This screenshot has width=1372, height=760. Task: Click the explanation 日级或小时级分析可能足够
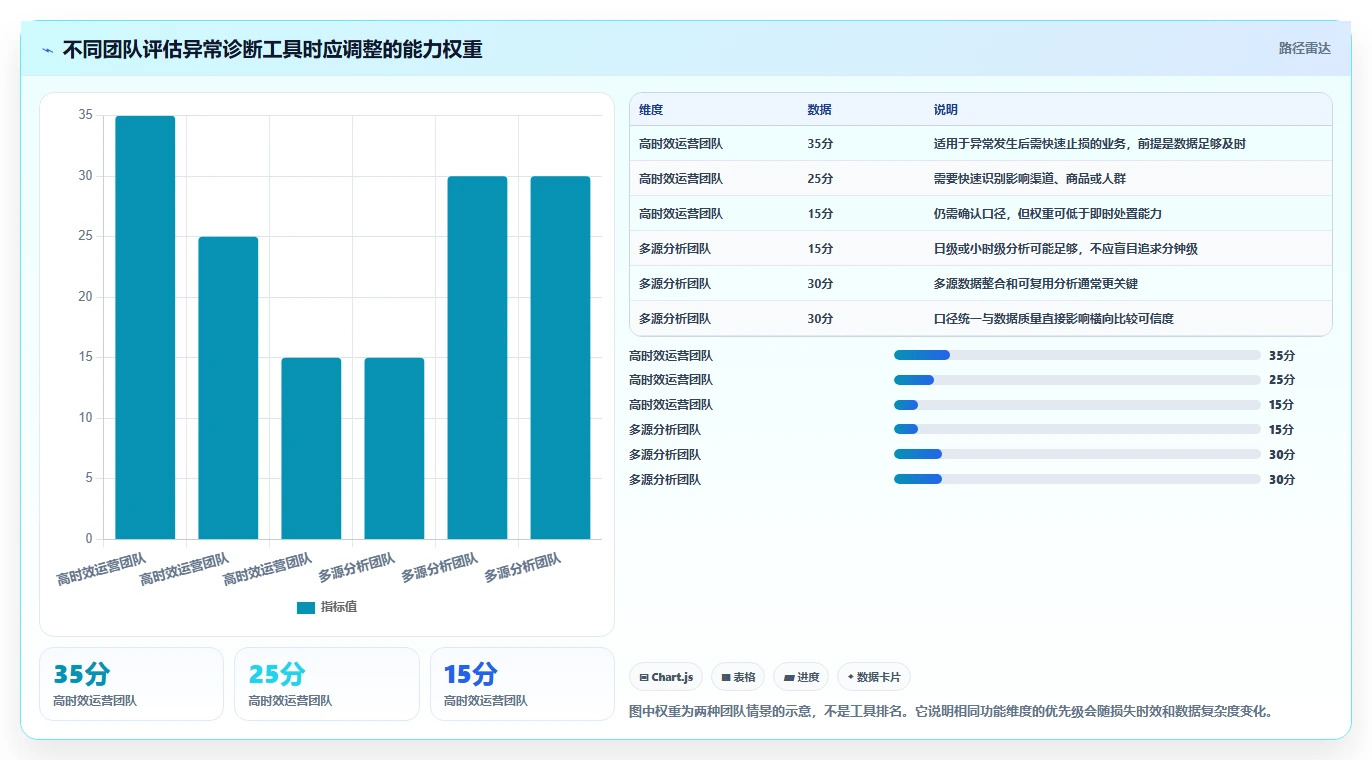[x=1065, y=249]
